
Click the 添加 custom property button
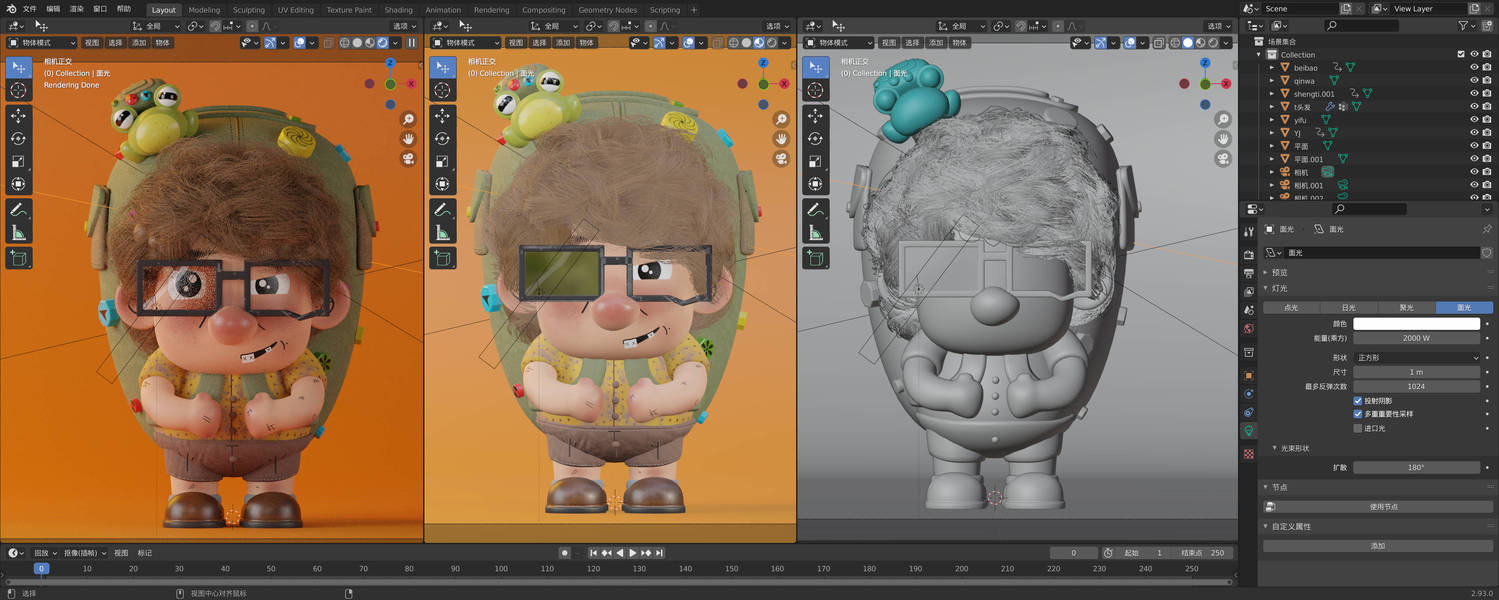(x=1378, y=546)
